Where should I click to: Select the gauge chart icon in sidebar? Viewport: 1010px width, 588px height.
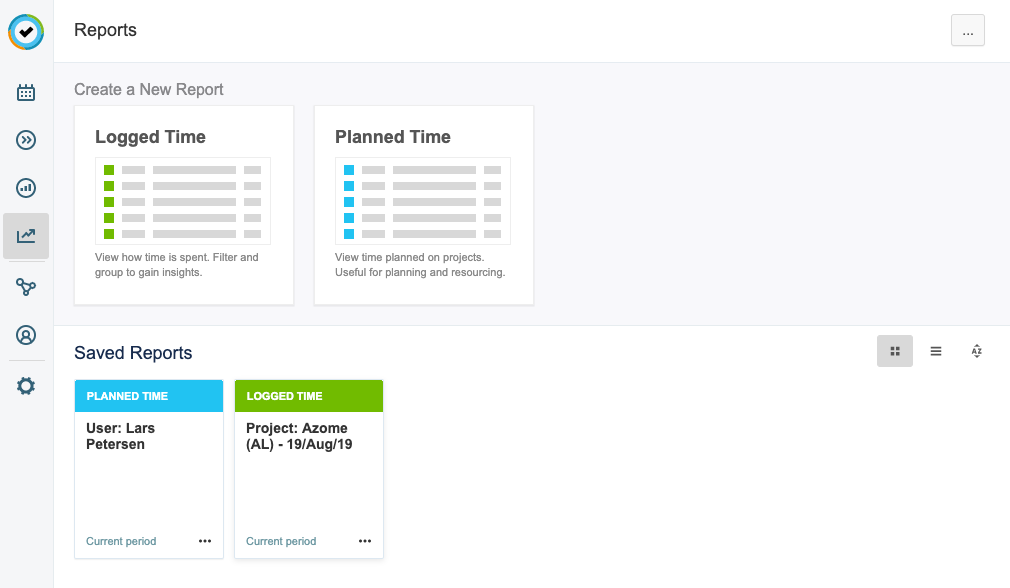tap(25, 188)
